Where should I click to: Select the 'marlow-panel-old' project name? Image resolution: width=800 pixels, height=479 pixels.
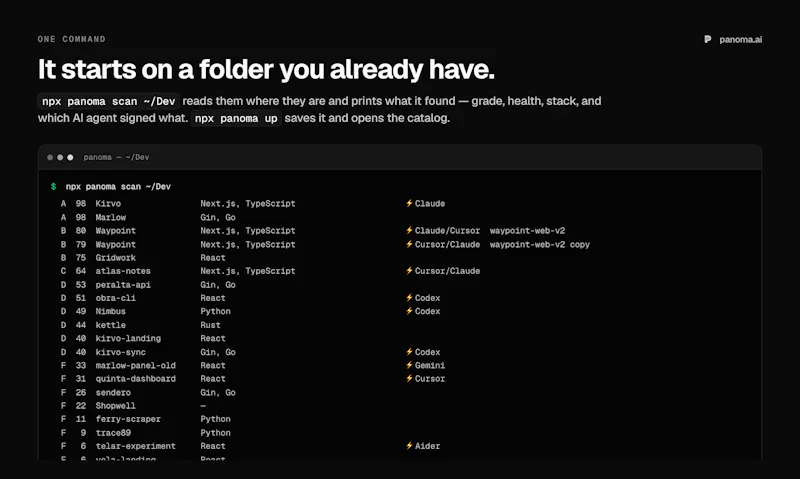pyautogui.click(x=136, y=365)
